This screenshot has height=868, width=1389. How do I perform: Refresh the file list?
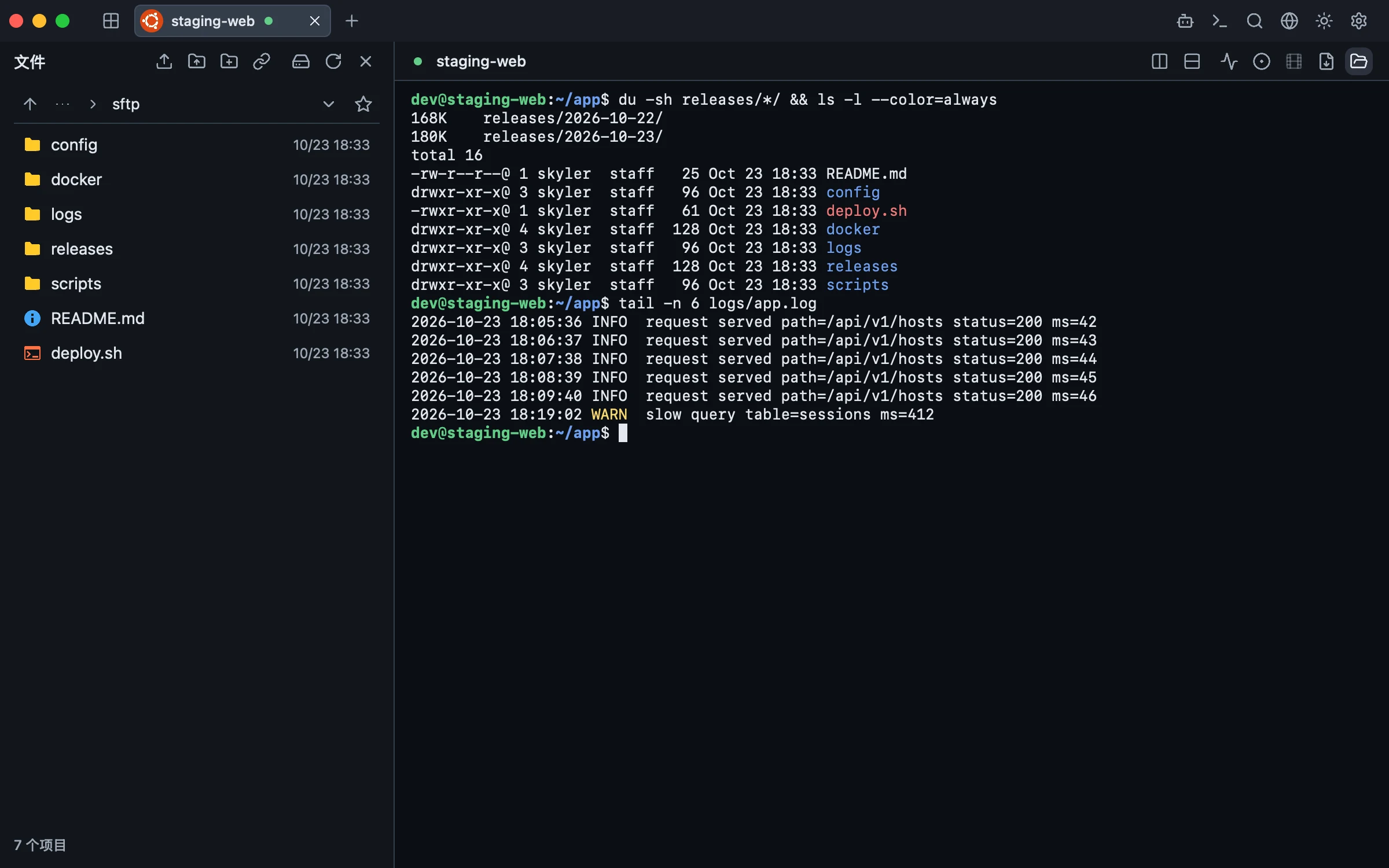coord(333,61)
